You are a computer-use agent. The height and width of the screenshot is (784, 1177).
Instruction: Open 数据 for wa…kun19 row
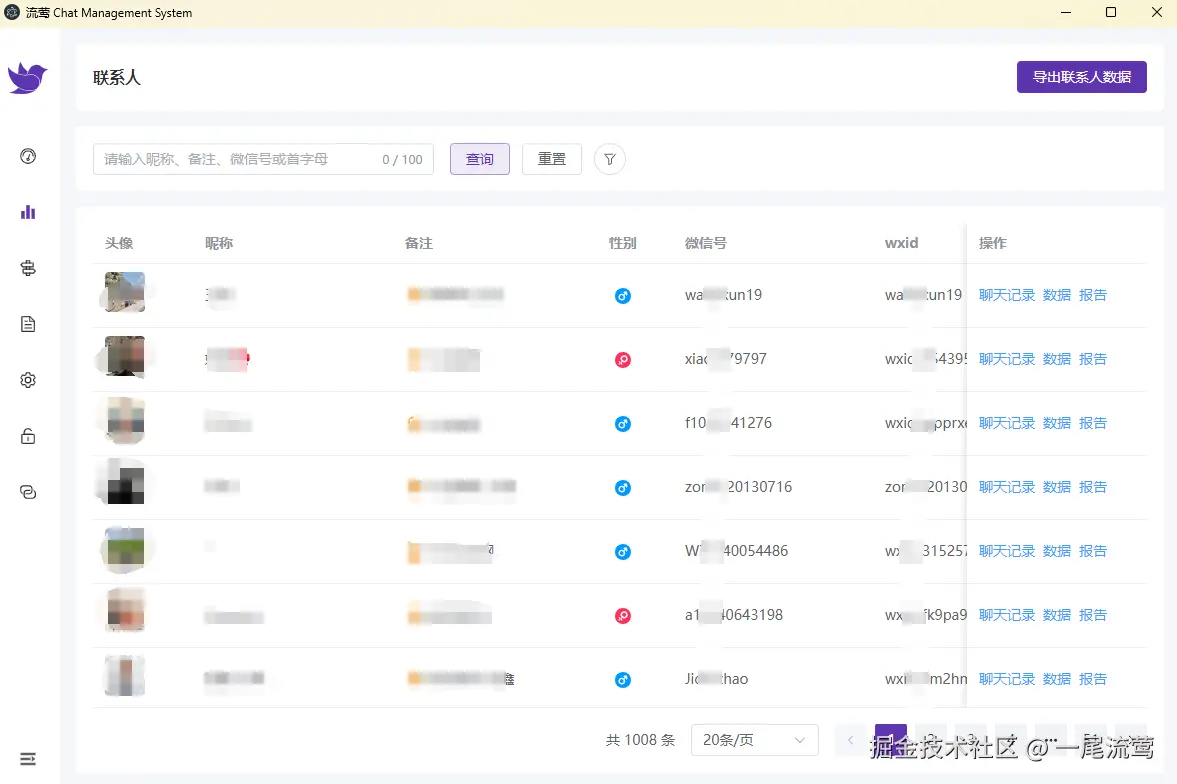[x=1057, y=295]
